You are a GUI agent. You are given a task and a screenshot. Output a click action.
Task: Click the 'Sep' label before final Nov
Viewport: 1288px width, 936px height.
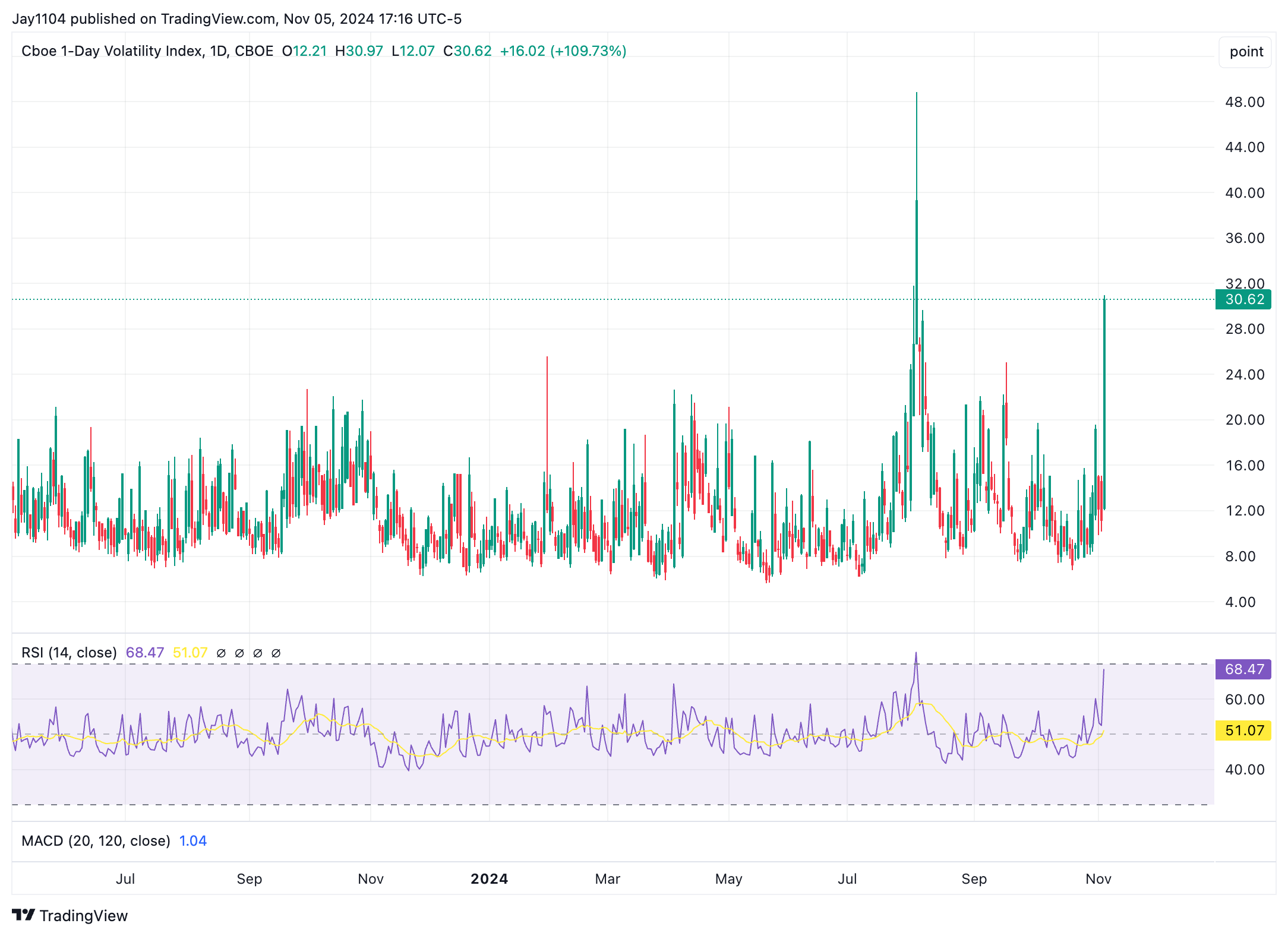coord(974,879)
